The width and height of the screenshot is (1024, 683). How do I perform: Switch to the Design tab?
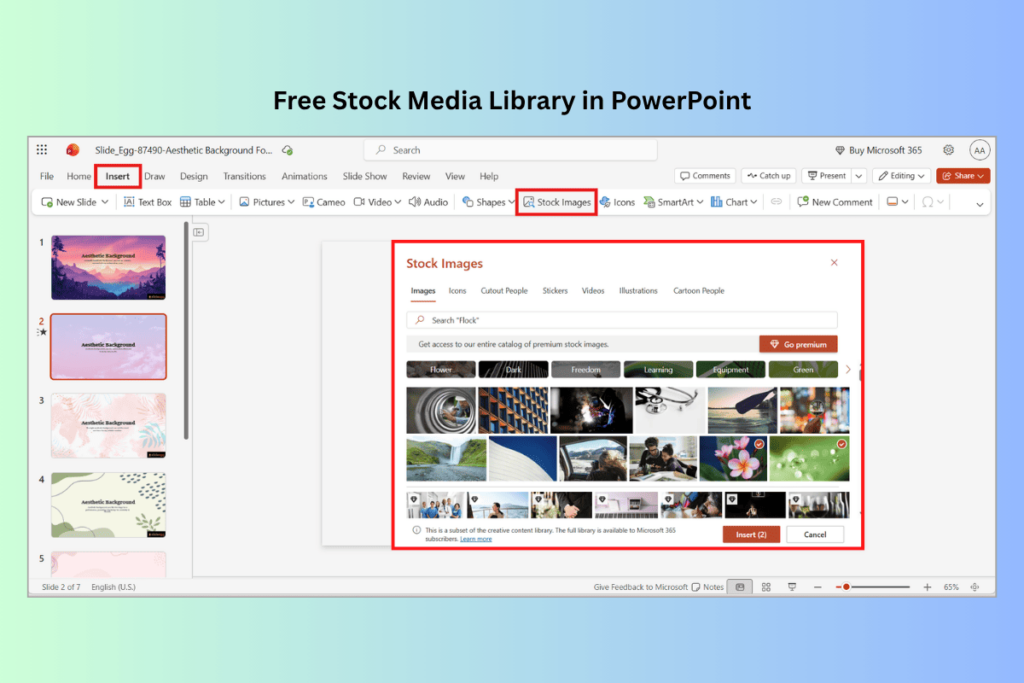[194, 176]
